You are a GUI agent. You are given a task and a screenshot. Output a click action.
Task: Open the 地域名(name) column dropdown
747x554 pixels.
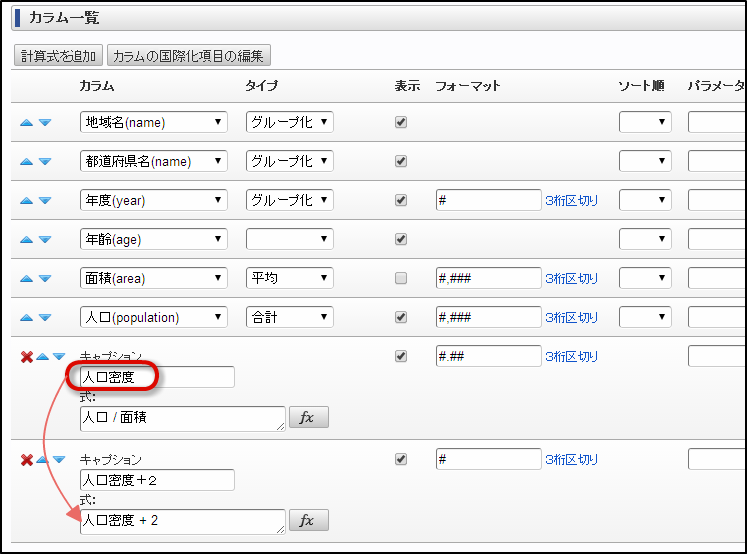[x=154, y=122]
